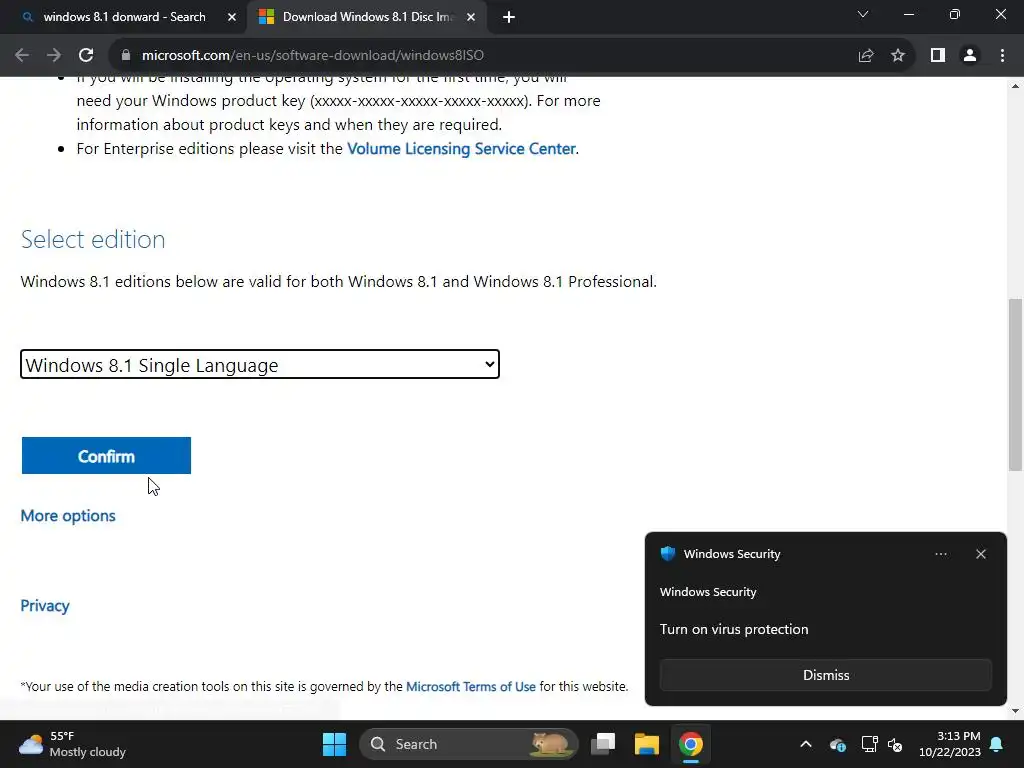The image size is (1024, 768).
Task: Open File Explorer from the taskbar
Action: coord(647,744)
